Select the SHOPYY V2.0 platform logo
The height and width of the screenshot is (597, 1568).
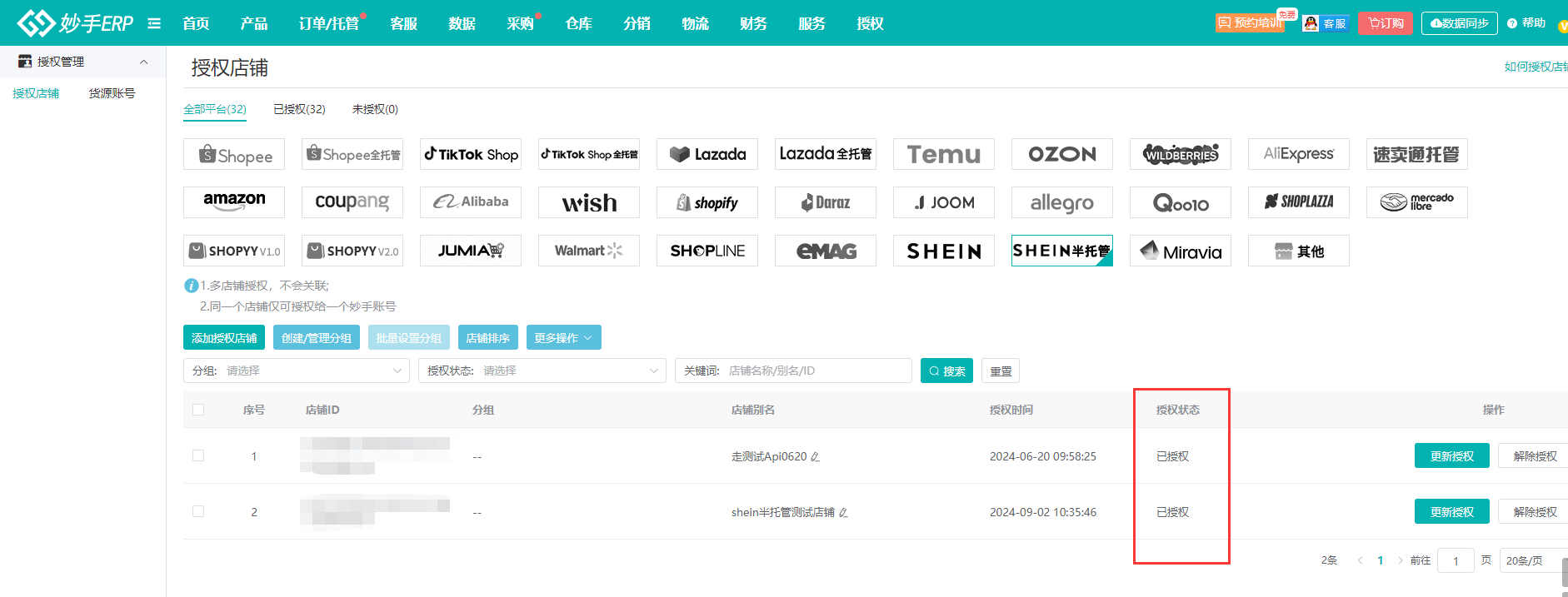tap(352, 251)
